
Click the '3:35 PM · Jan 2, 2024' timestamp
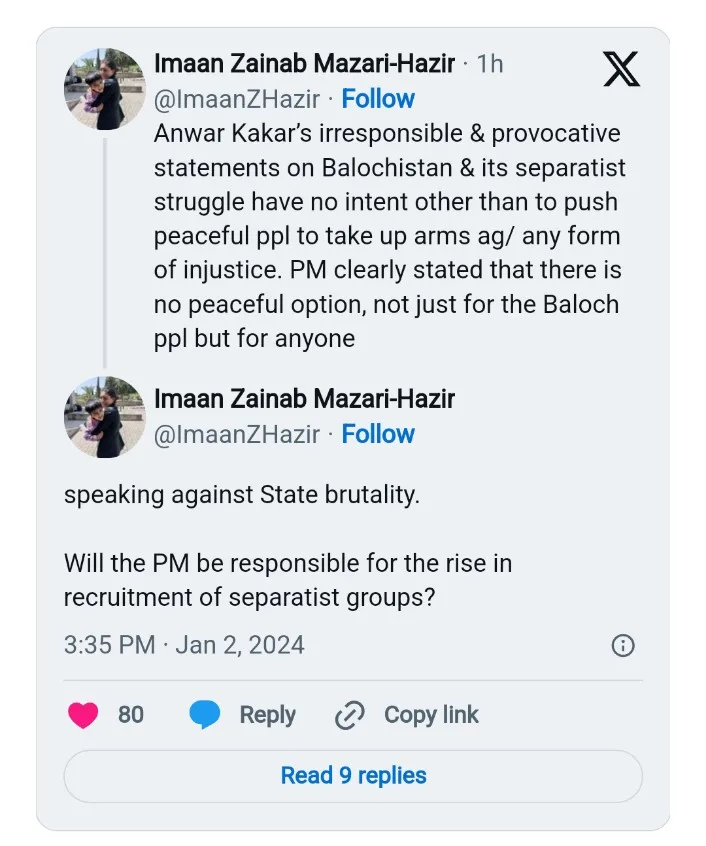184,644
